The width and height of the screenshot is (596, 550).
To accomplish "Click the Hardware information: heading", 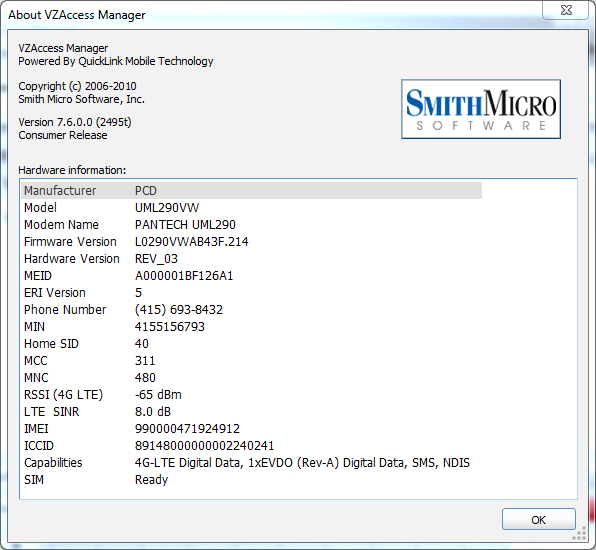I will pos(72,170).
